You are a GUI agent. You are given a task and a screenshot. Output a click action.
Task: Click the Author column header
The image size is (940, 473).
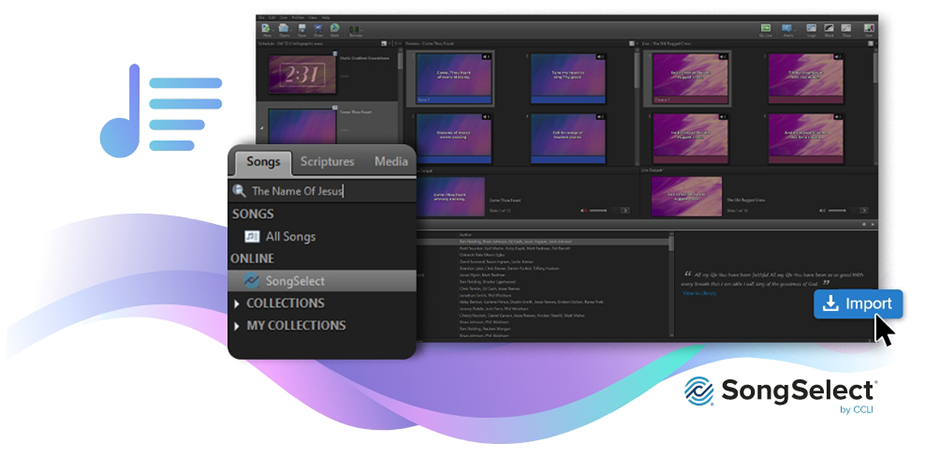coord(466,235)
